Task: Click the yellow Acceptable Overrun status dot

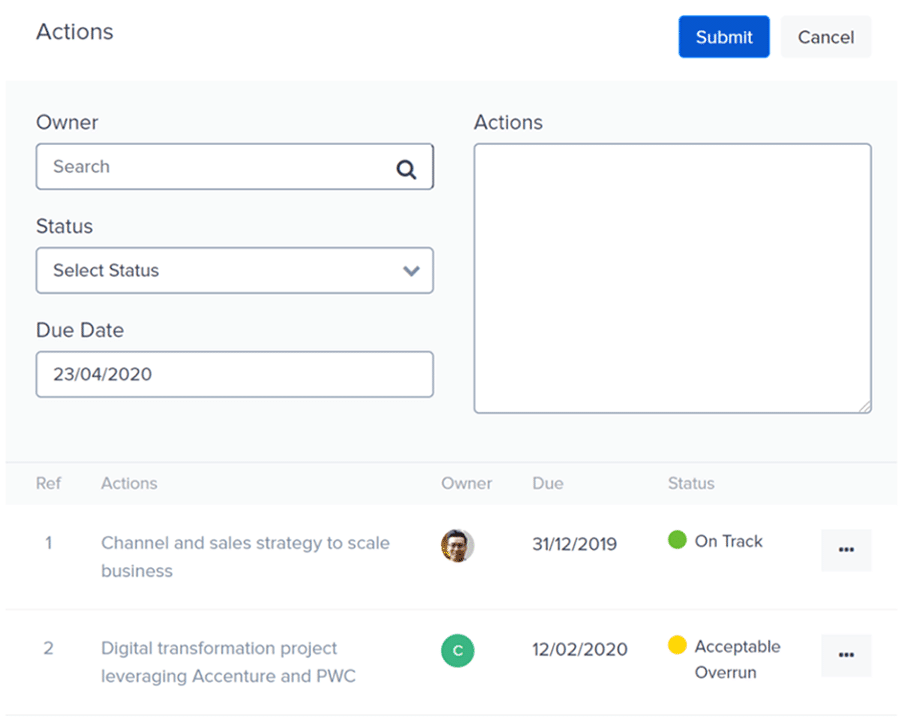Action: click(x=677, y=645)
